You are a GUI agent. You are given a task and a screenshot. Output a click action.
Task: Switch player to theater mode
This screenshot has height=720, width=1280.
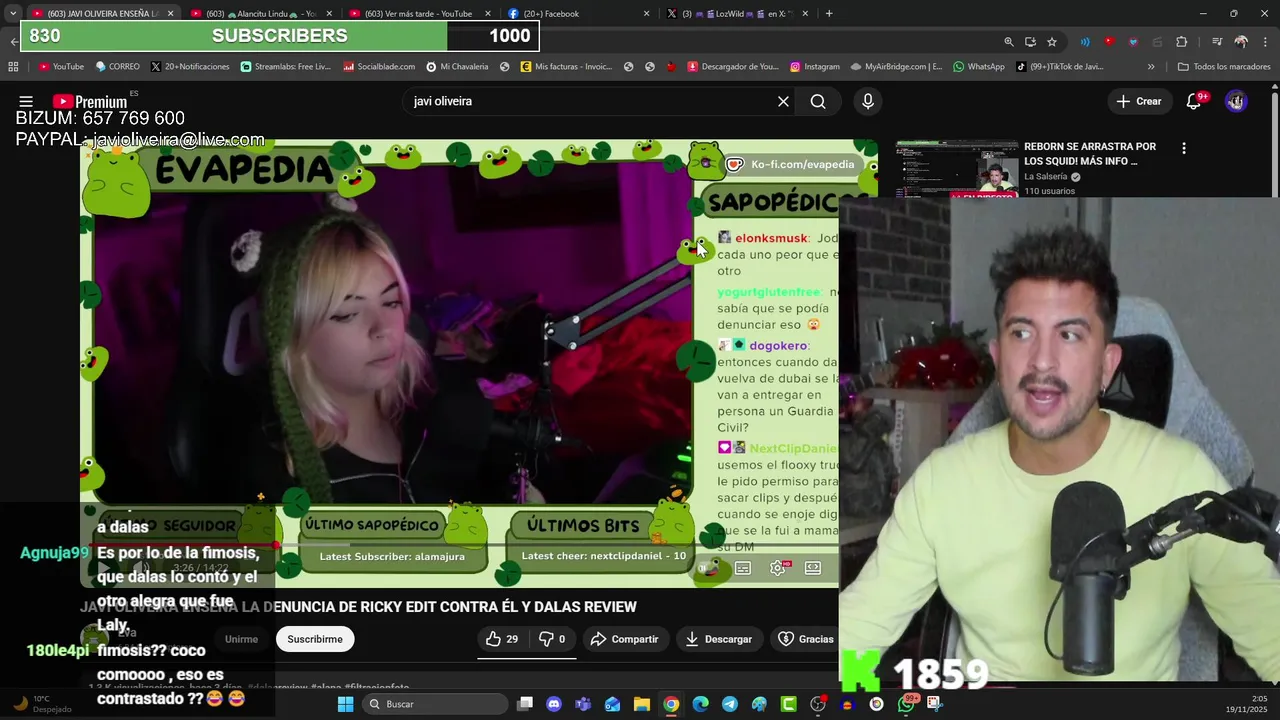[813, 568]
